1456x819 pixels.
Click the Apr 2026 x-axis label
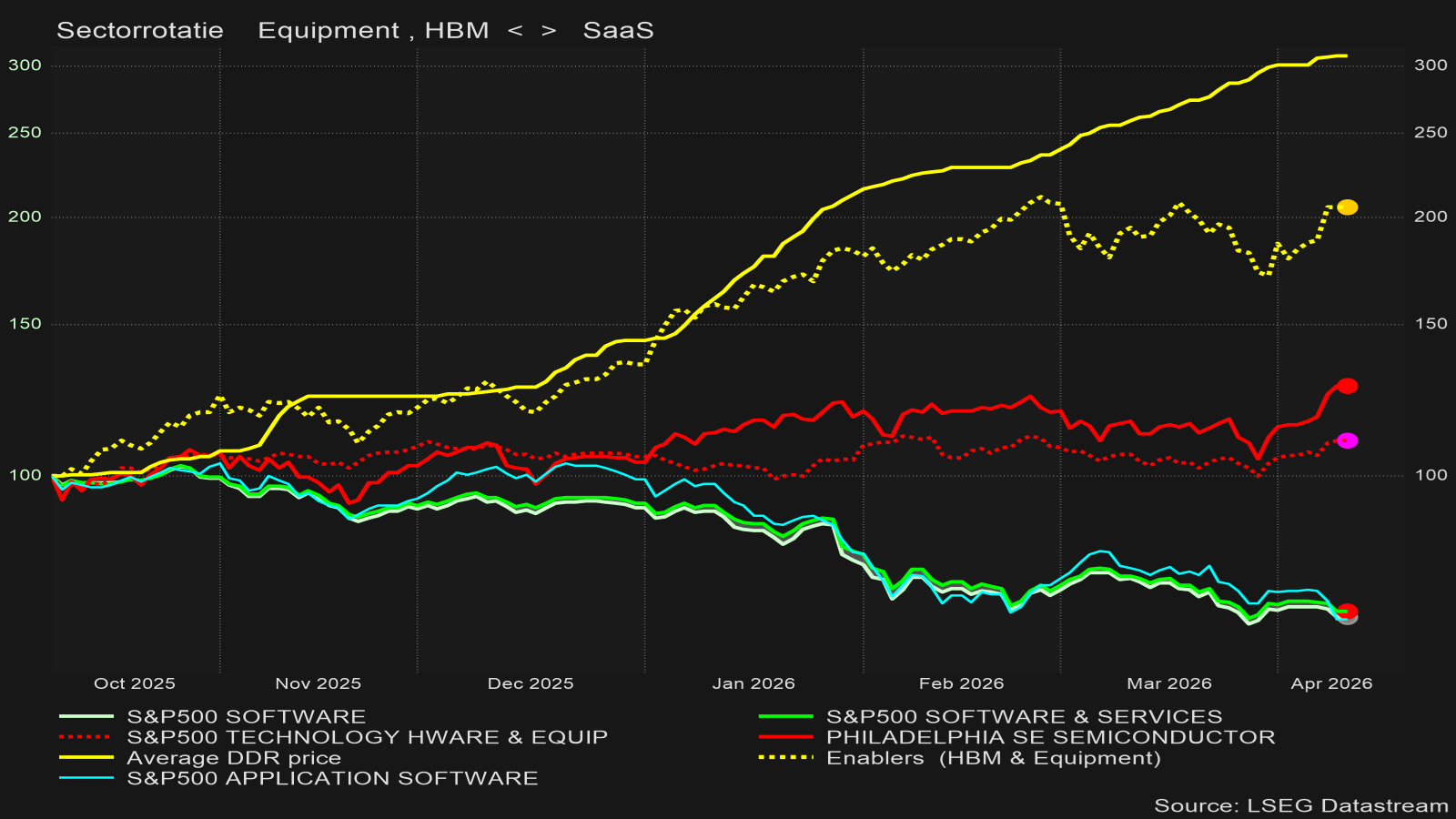[x=1331, y=683]
